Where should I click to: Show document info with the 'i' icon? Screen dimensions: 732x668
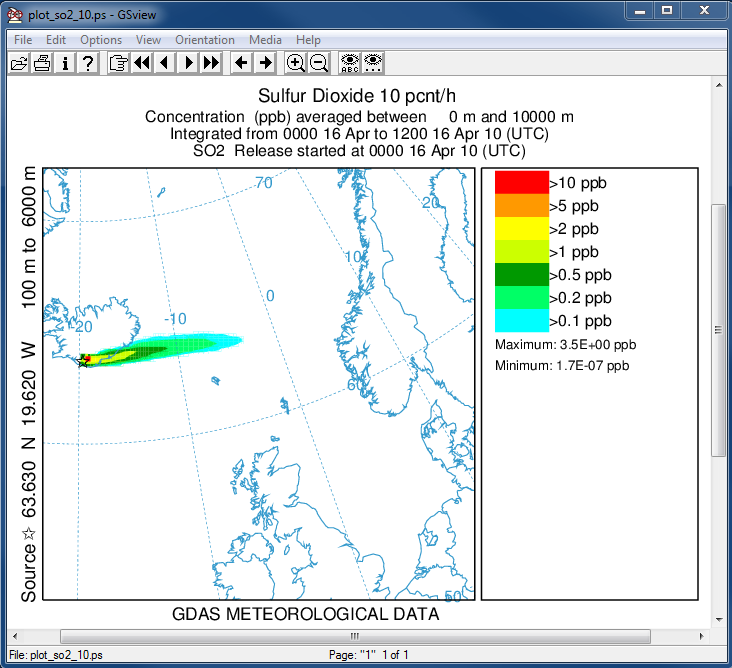[x=65, y=63]
